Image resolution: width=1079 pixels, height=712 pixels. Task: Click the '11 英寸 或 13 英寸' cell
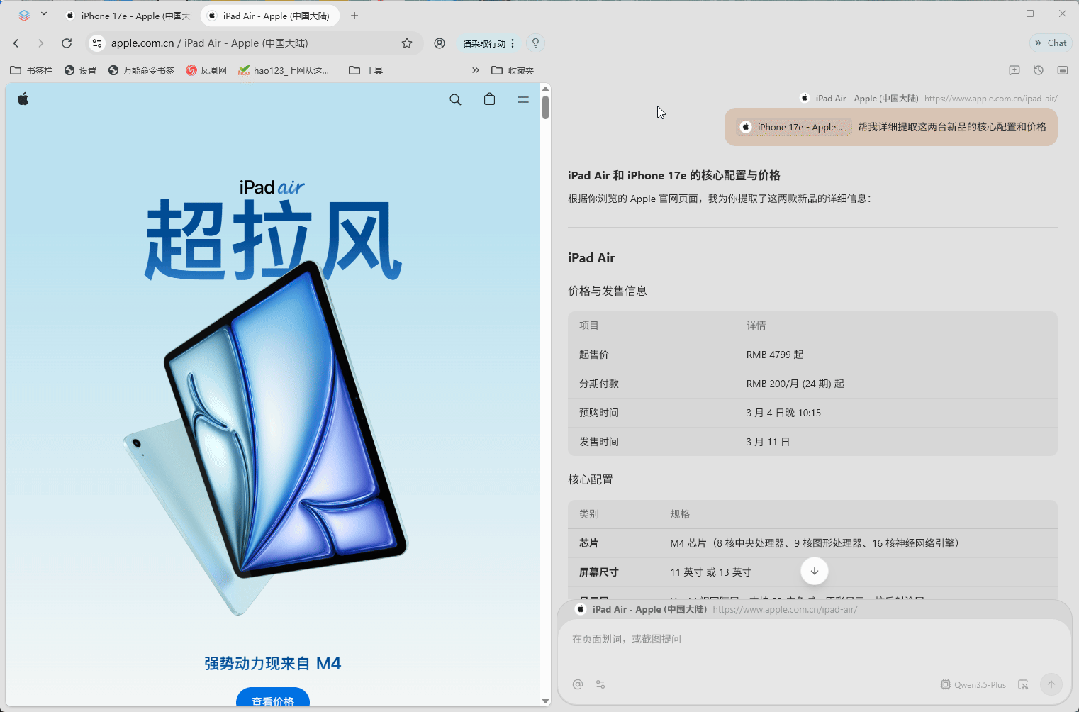710,572
